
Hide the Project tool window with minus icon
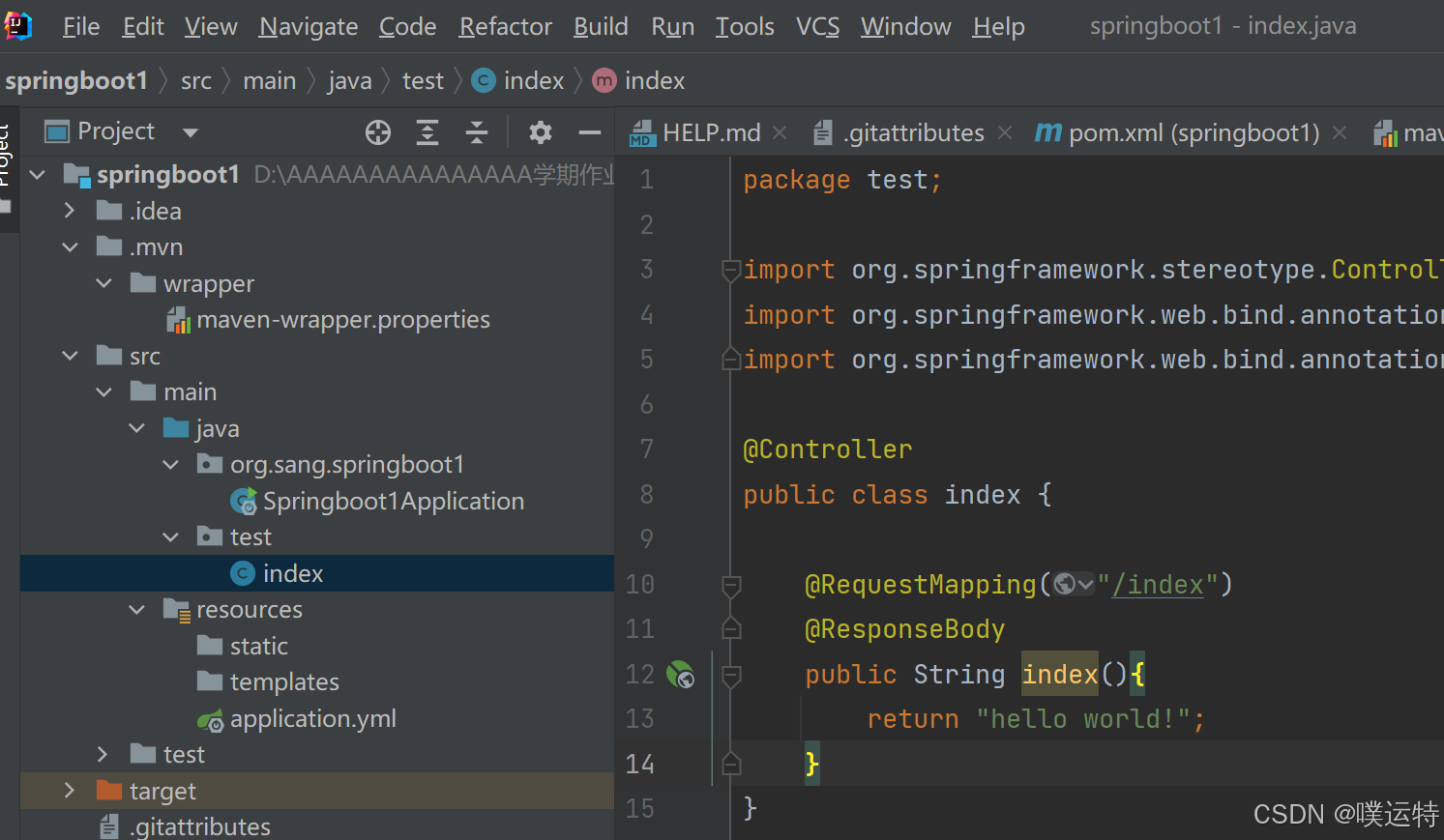click(590, 132)
